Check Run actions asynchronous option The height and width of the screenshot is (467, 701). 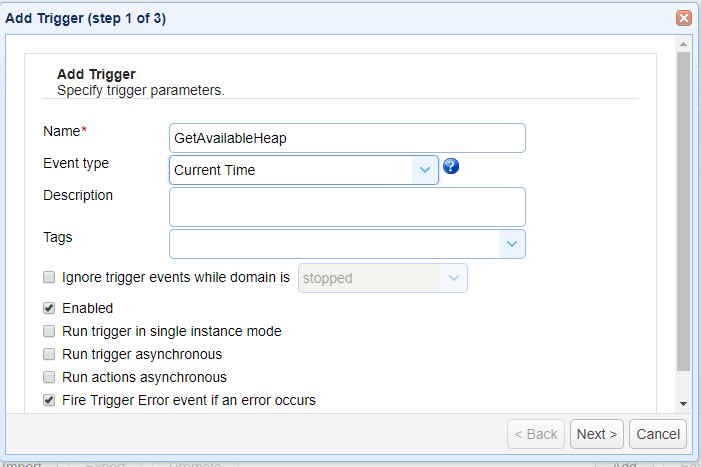[x=49, y=377]
